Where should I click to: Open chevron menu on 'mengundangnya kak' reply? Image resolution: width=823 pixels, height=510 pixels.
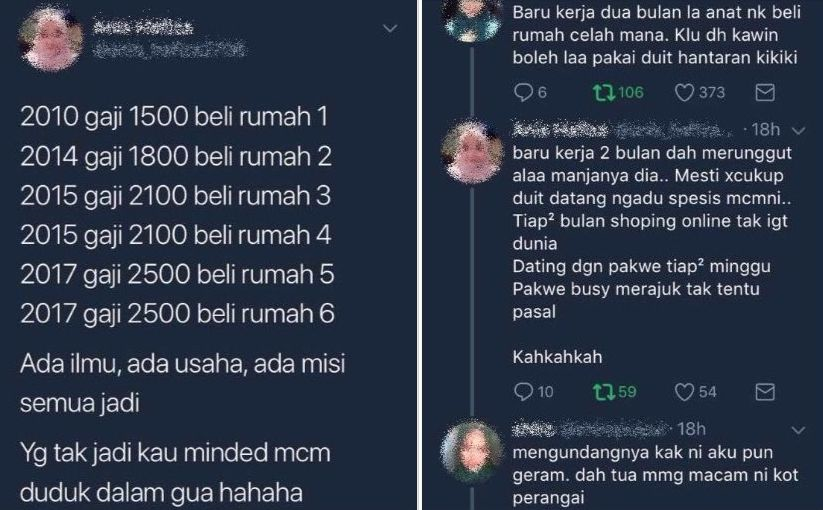[x=798, y=431]
